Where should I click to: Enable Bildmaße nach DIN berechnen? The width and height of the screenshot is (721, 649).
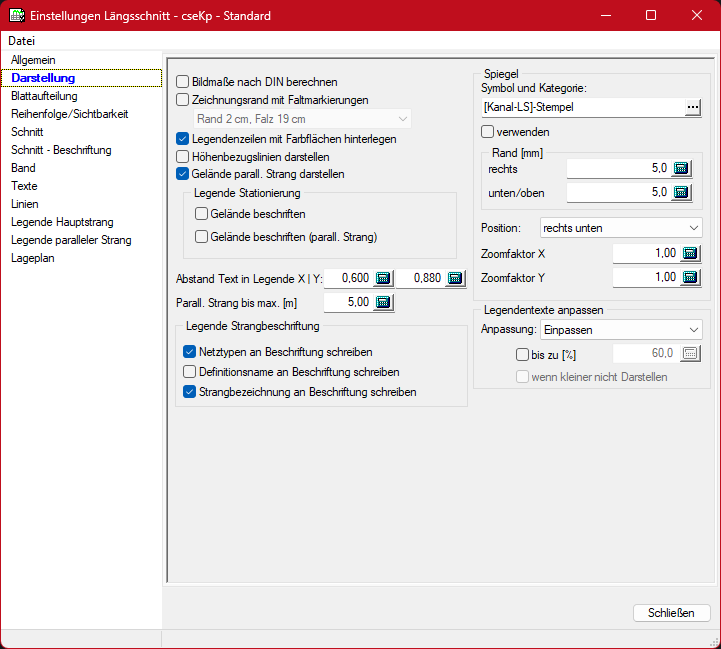tap(183, 82)
